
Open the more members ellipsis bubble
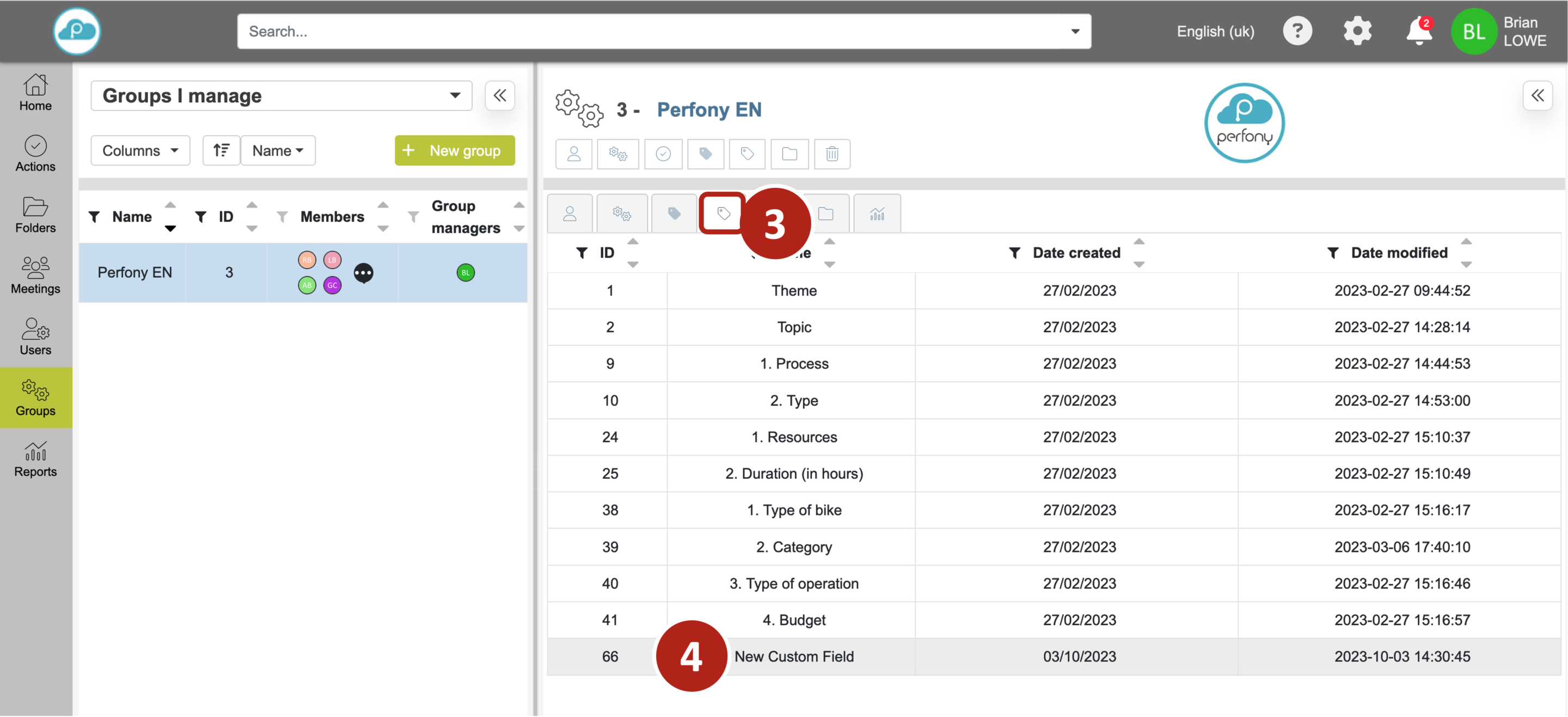click(x=363, y=273)
